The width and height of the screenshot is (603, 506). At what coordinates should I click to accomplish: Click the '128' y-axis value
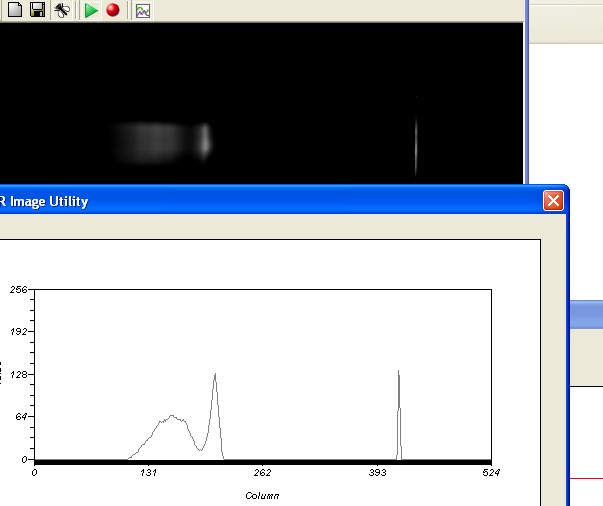tap(19, 374)
